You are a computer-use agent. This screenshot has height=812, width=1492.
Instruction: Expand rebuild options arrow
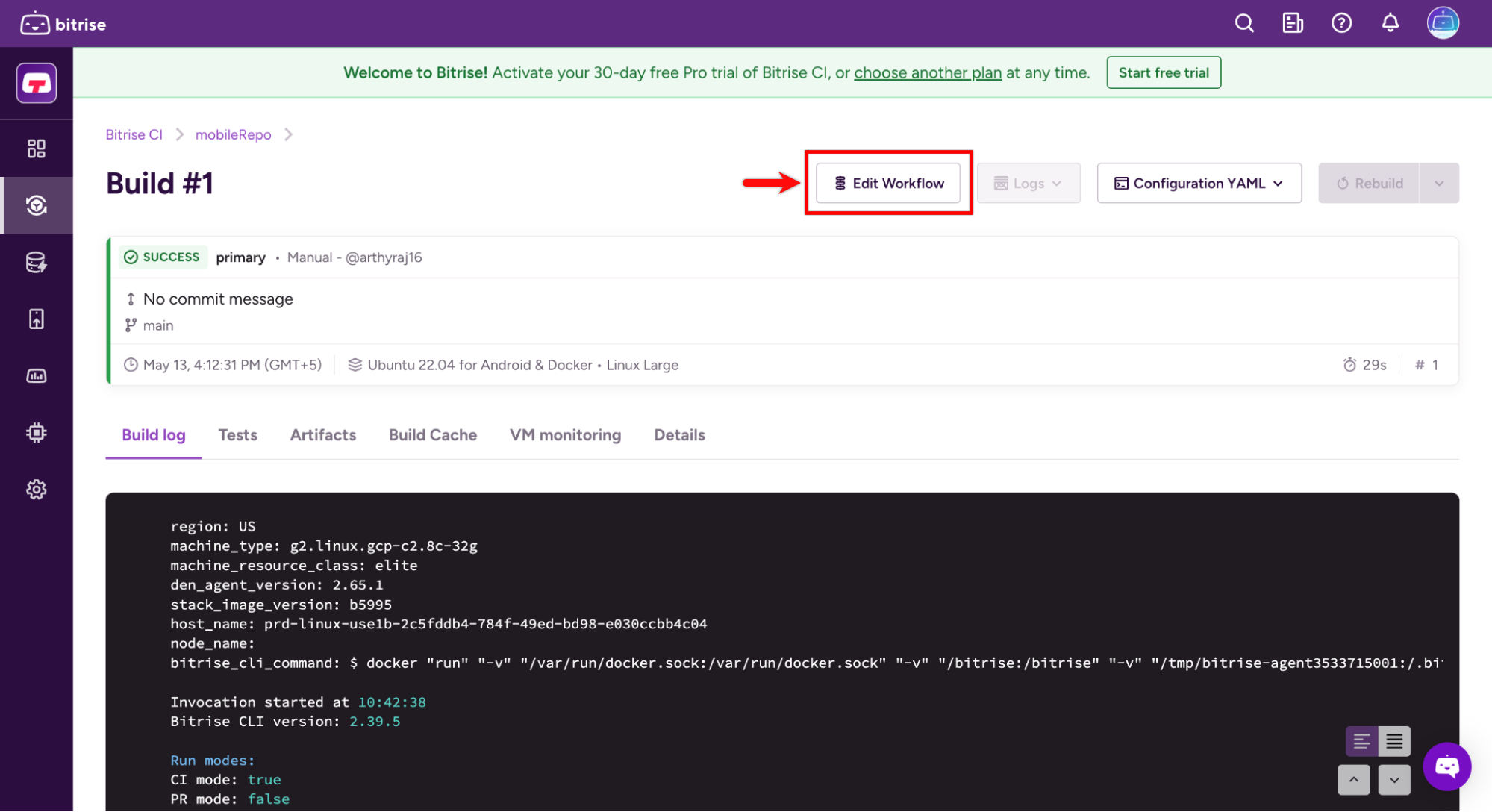point(1439,183)
